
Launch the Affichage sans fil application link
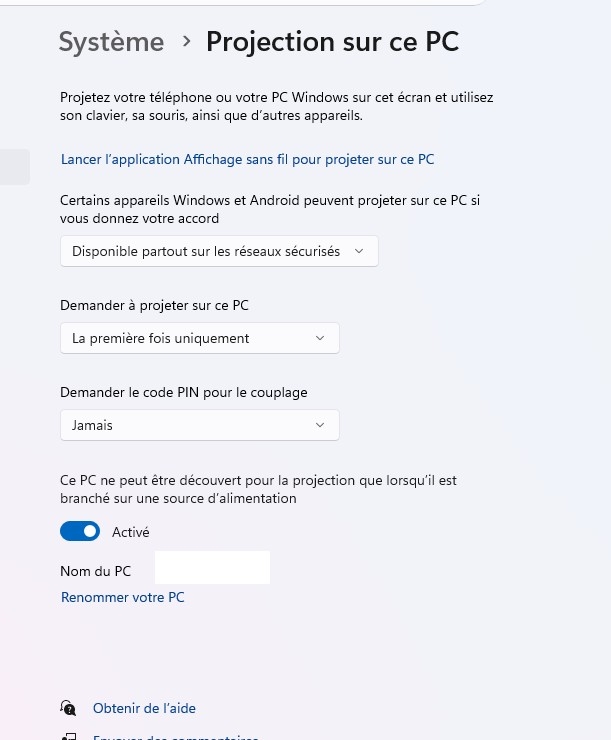point(247,159)
